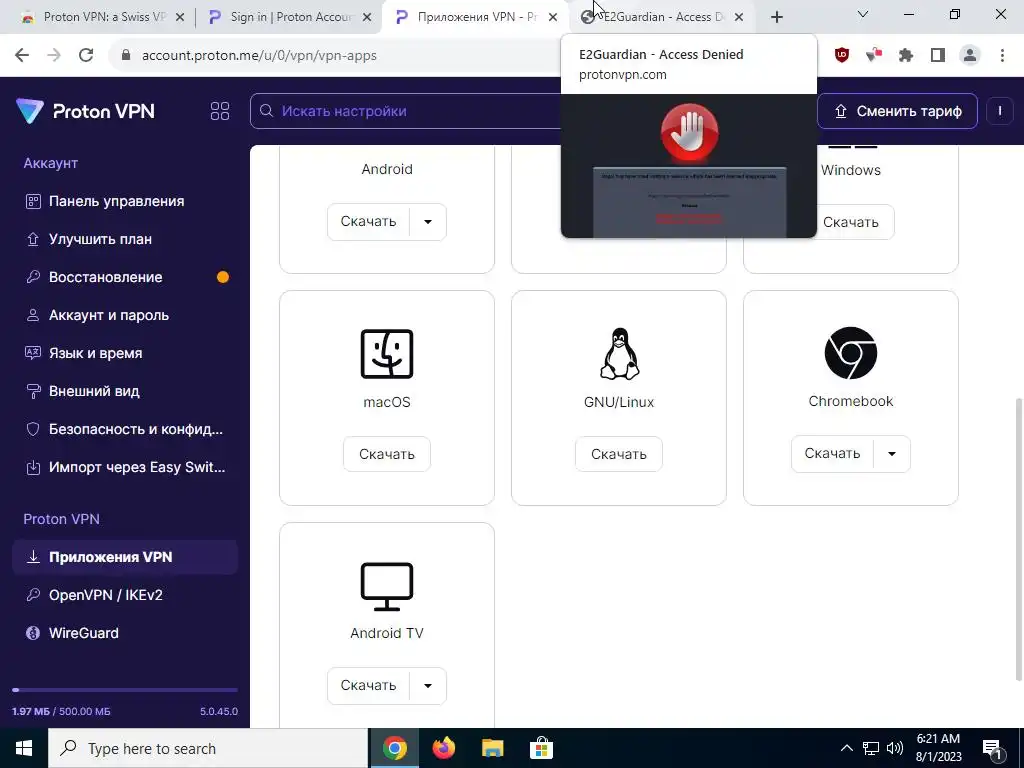Viewport: 1024px width, 768px height.
Task: Open WireGuard section
Action: point(125,633)
